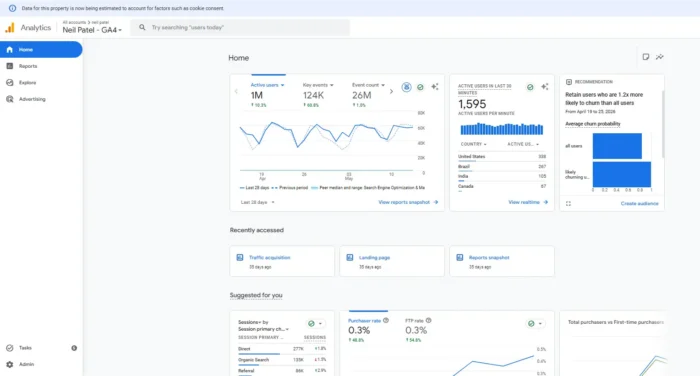700x376 pixels.
Task: Click the Create audience link
Action: (x=639, y=204)
